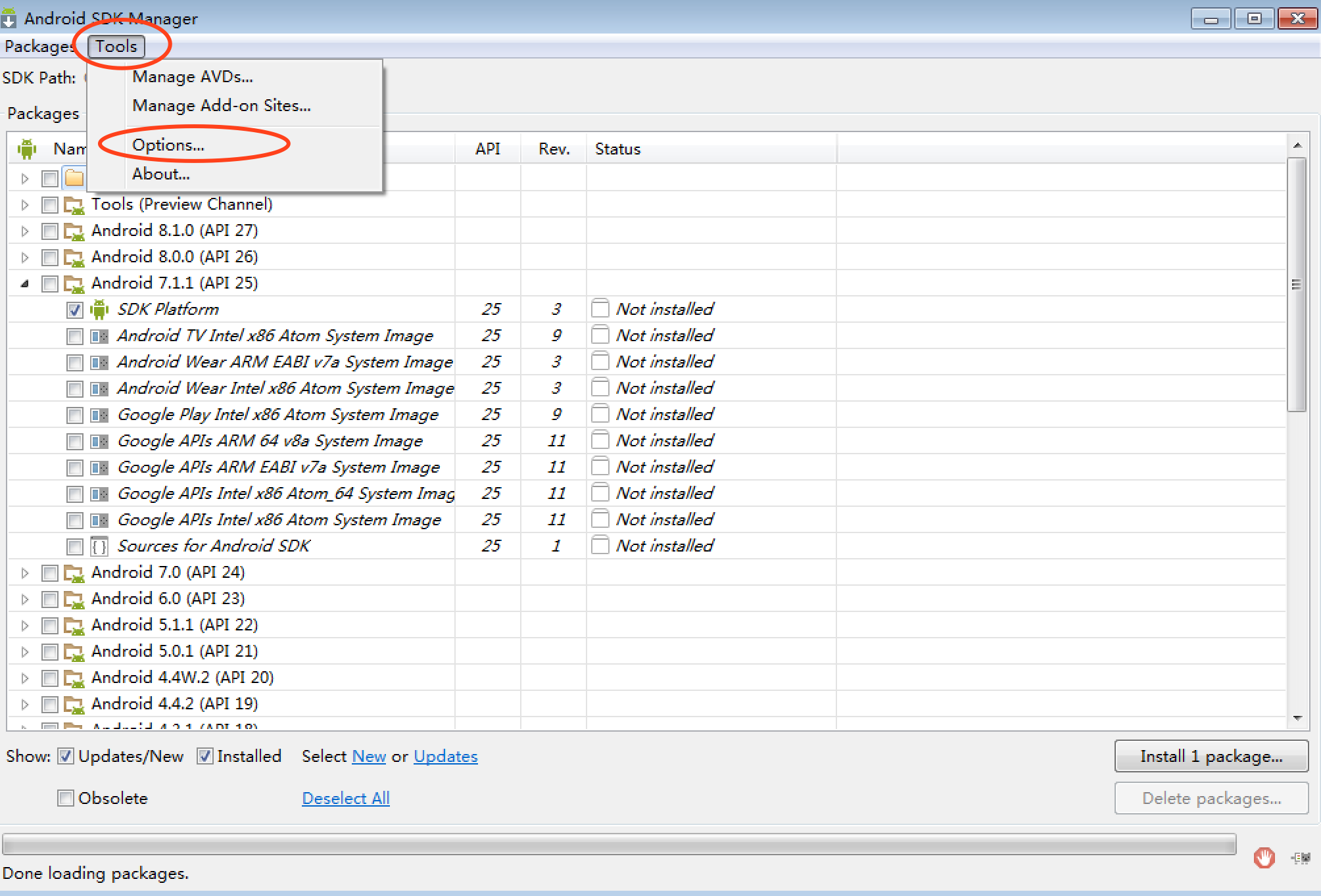Click the Google APIs ARM 64 v8a image icon

click(99, 441)
